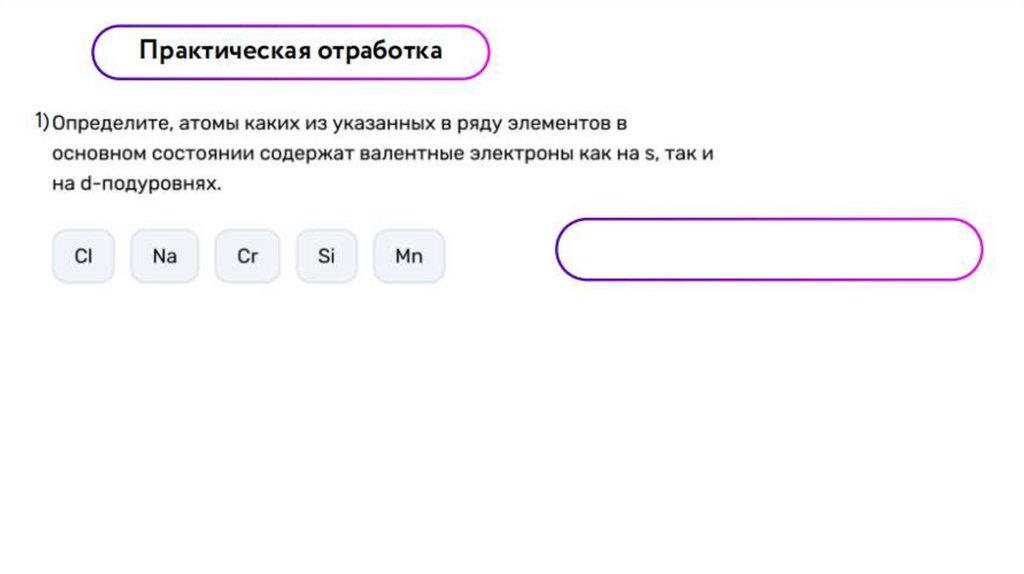Click the question number 1)

(x=41, y=122)
